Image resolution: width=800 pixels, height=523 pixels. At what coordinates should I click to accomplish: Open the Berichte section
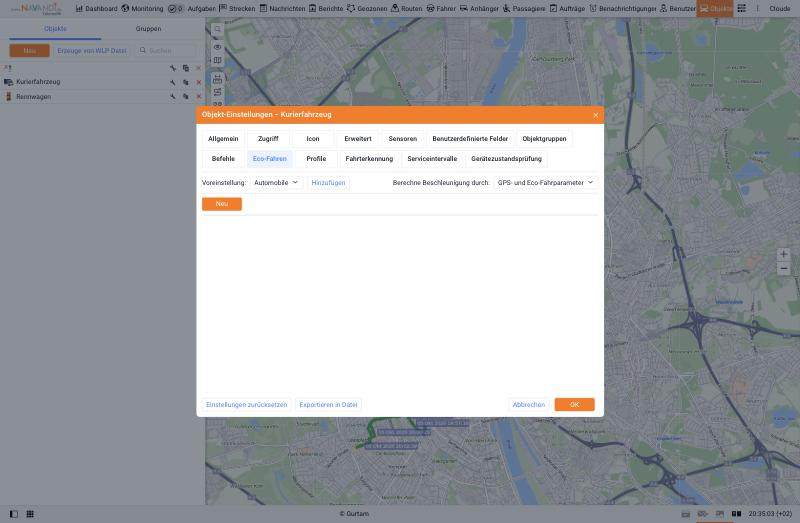coord(326,9)
